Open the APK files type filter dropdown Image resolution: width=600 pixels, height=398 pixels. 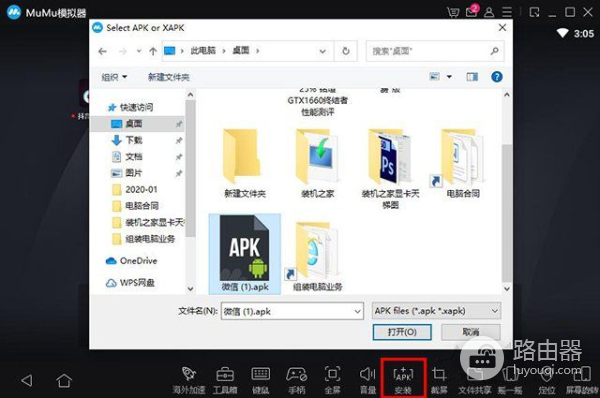pyautogui.click(x=436, y=311)
